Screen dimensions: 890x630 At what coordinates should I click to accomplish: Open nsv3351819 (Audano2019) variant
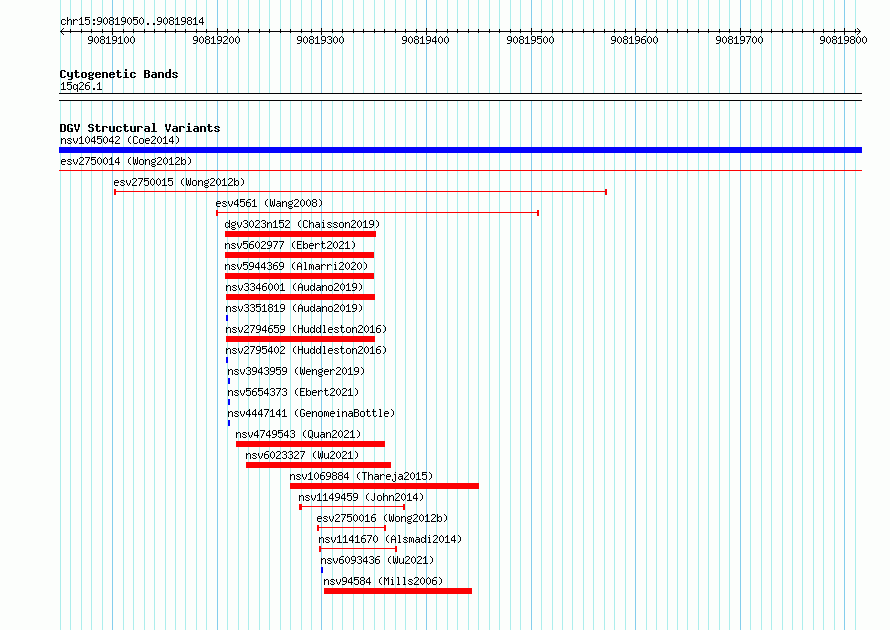tap(295, 308)
